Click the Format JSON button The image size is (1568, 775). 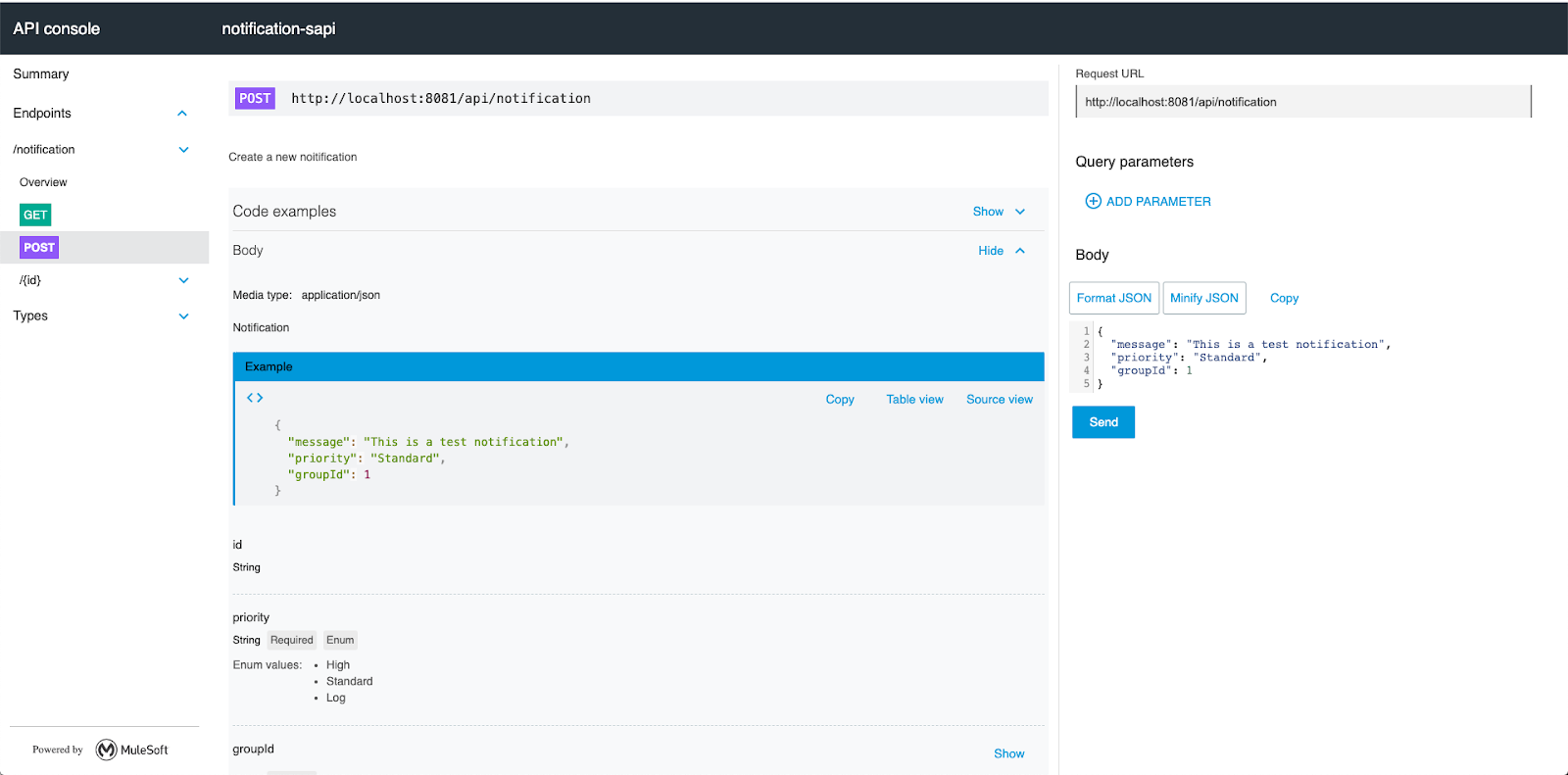click(x=1113, y=298)
